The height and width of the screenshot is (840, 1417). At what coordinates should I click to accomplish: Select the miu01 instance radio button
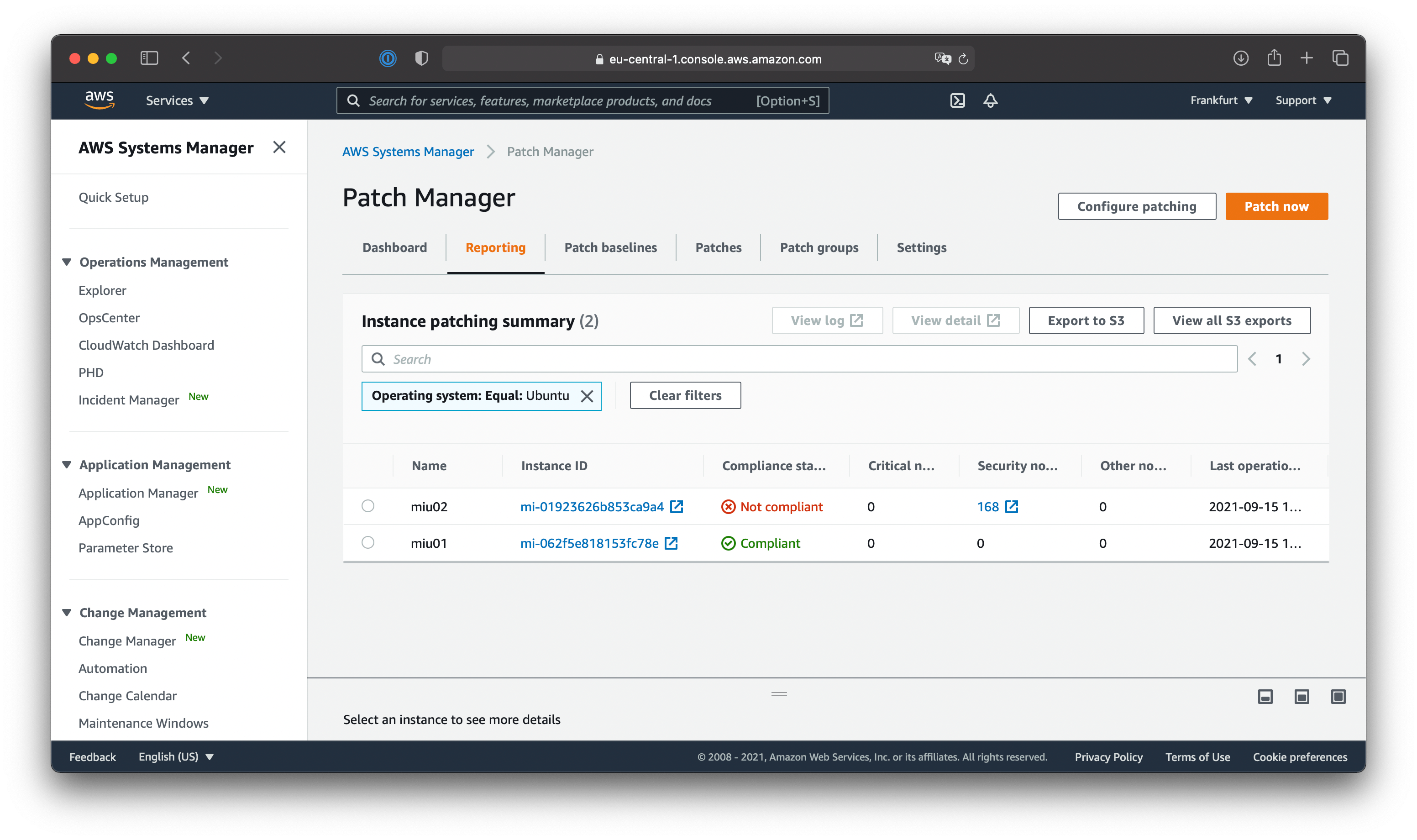[368, 542]
